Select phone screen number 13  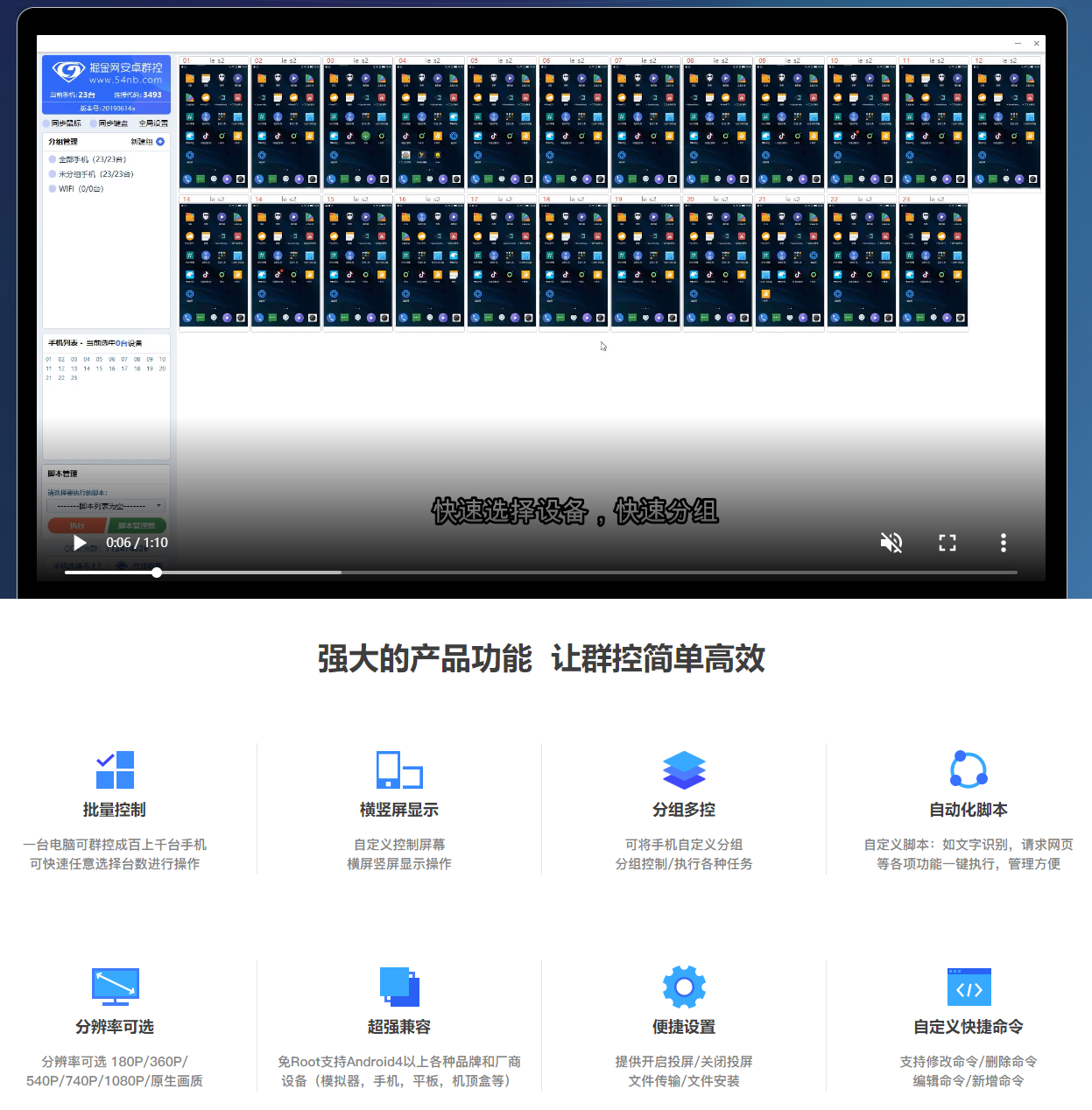(215, 263)
